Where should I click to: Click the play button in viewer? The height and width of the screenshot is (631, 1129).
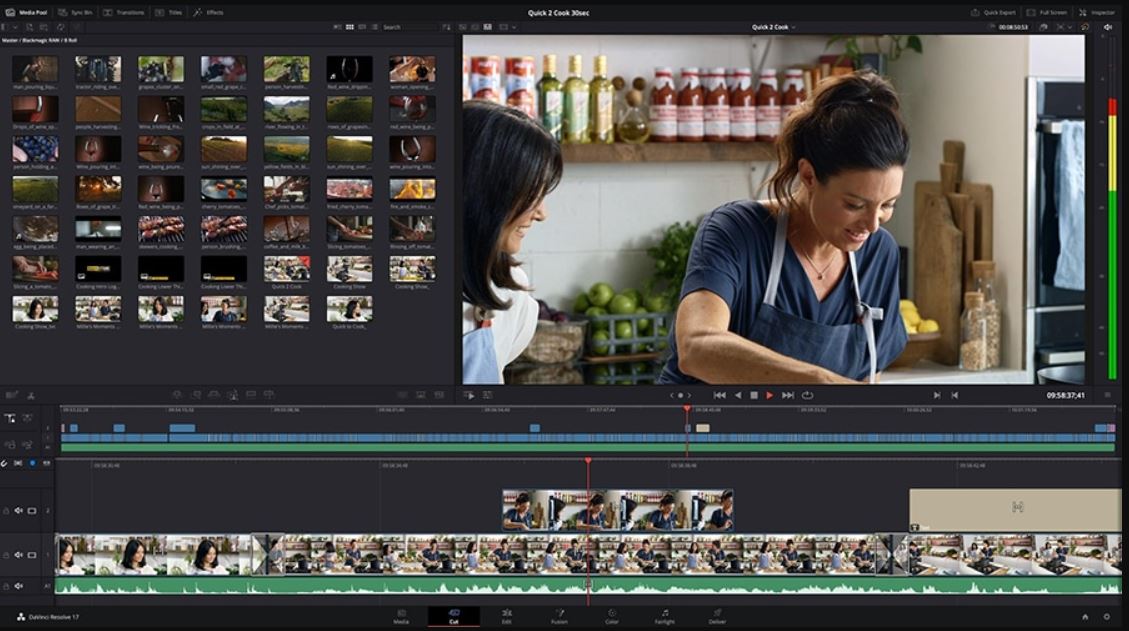(x=769, y=395)
